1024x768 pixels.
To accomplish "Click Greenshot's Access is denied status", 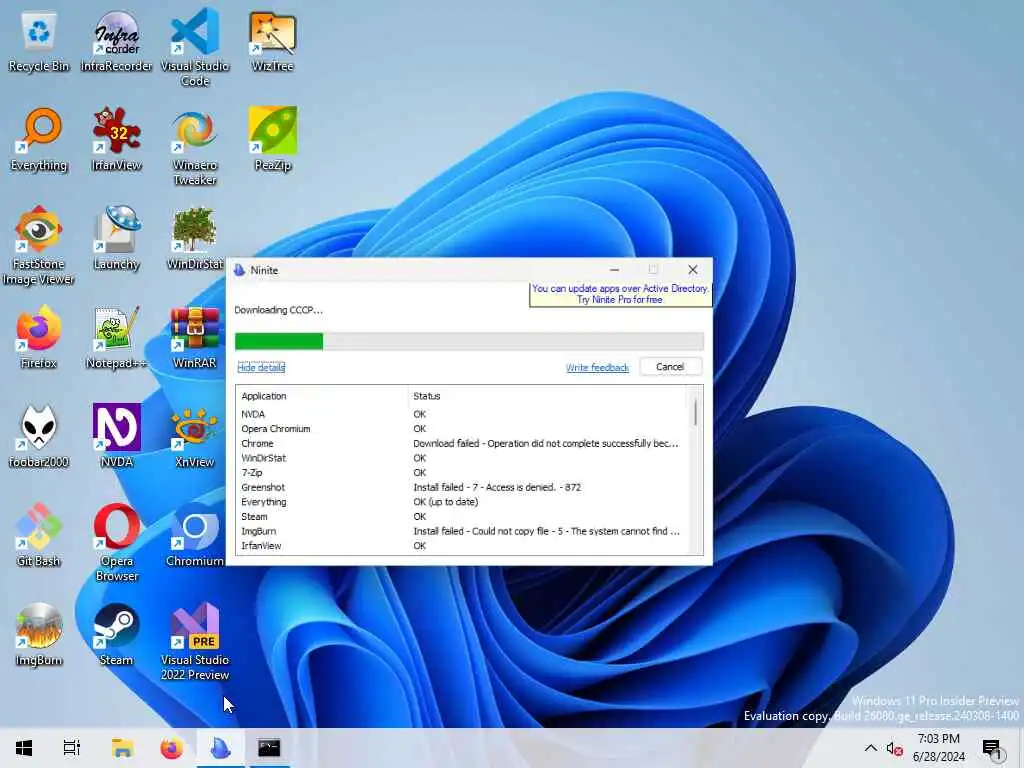I will click(497, 487).
